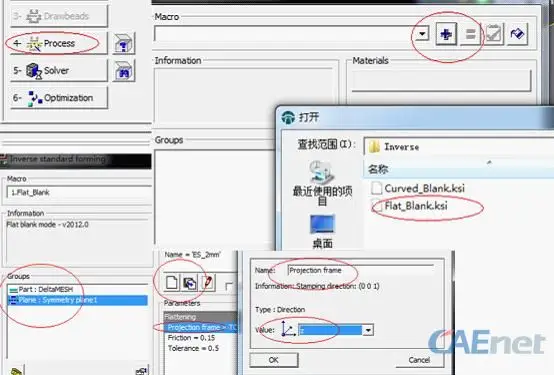Toggle the checkbox beside the pen icon

229,286
